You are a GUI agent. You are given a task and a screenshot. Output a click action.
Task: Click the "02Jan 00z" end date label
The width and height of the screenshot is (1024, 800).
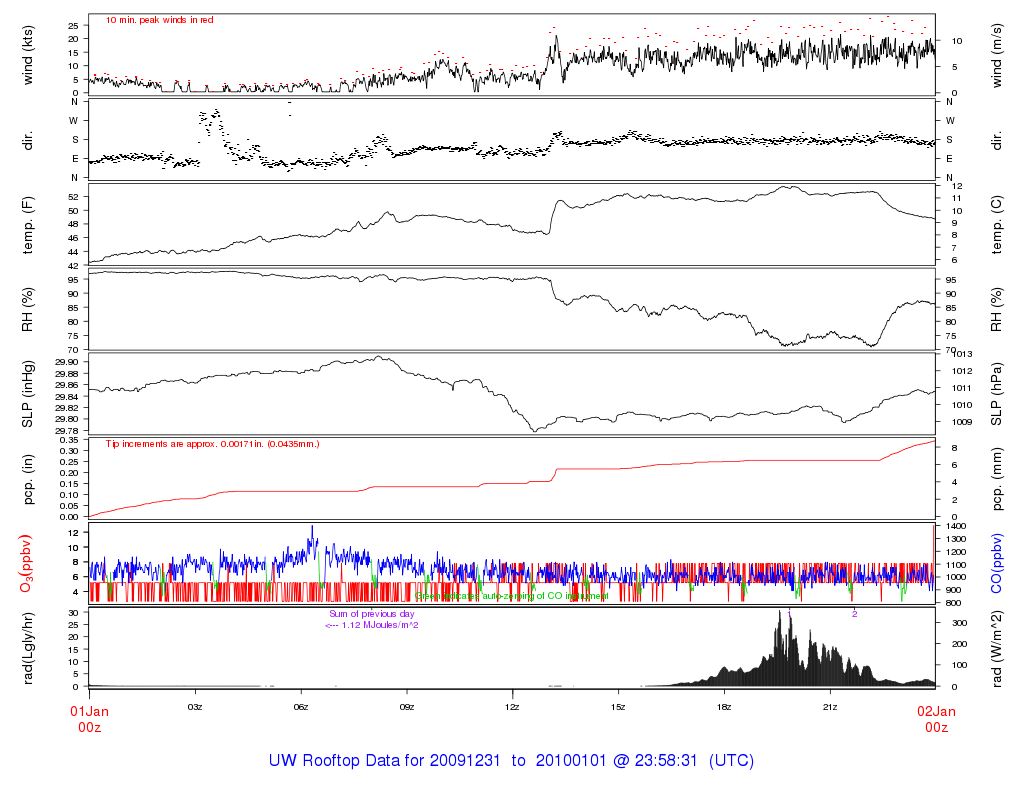tap(936, 720)
